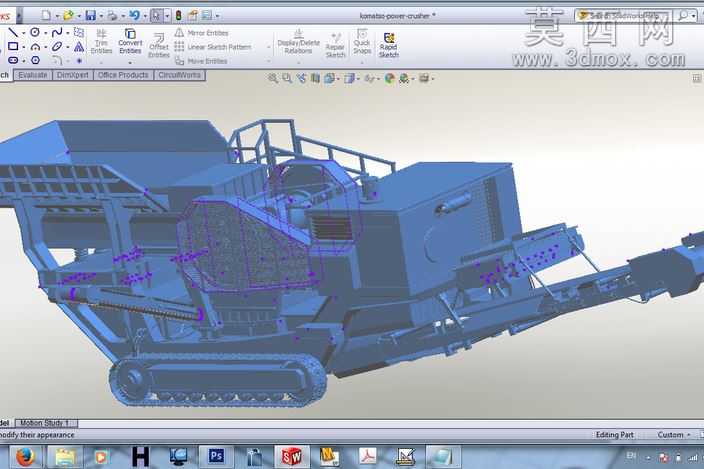Select the Circle sketch tool

(x=35, y=32)
